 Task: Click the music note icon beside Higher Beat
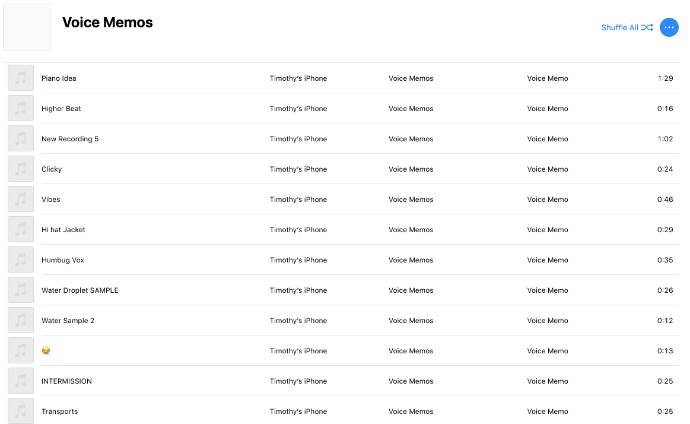pyautogui.click(x=21, y=108)
